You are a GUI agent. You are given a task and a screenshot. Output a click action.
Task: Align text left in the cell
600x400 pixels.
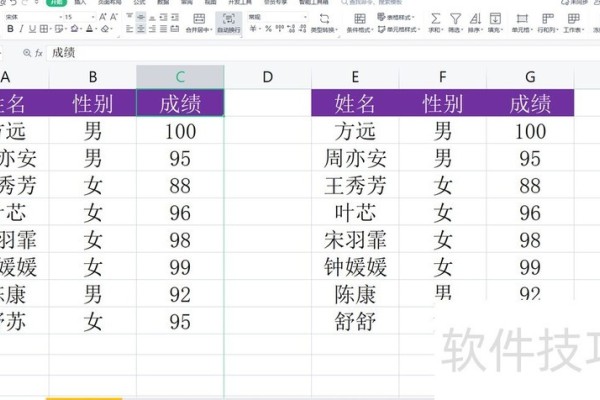pos(129,29)
